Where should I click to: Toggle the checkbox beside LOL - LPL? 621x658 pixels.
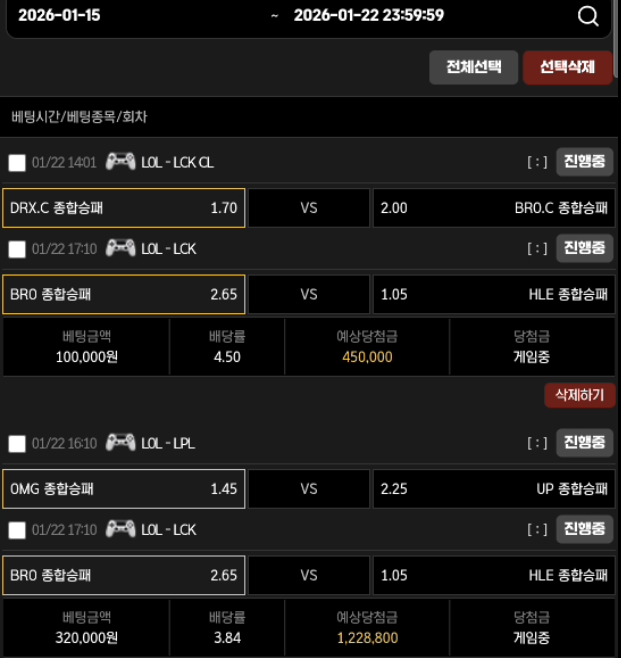click(x=17, y=443)
